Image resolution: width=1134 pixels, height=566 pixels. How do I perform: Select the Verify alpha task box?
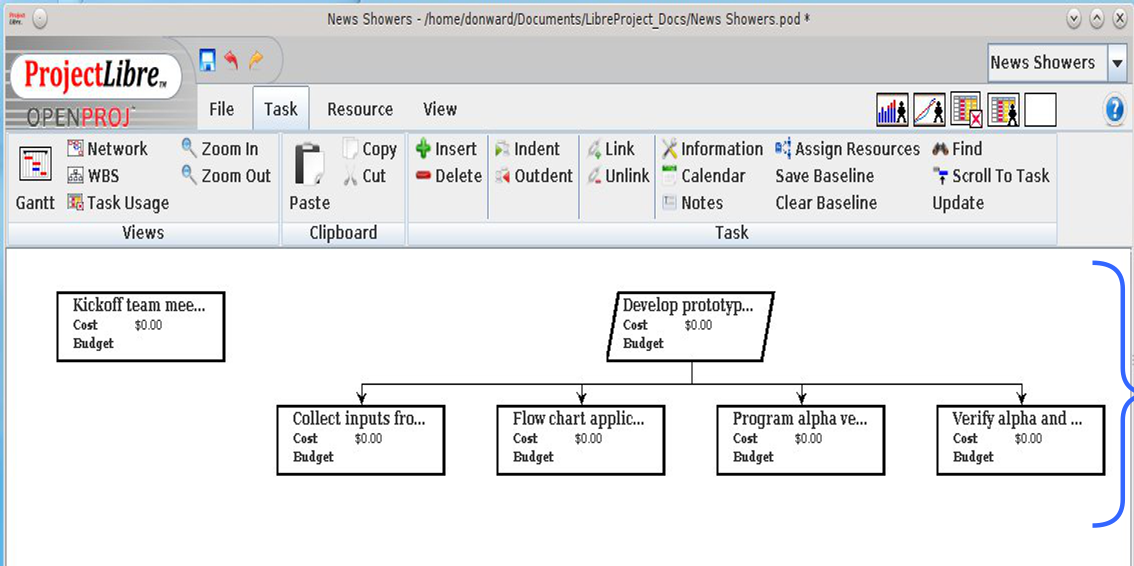(x=1020, y=439)
